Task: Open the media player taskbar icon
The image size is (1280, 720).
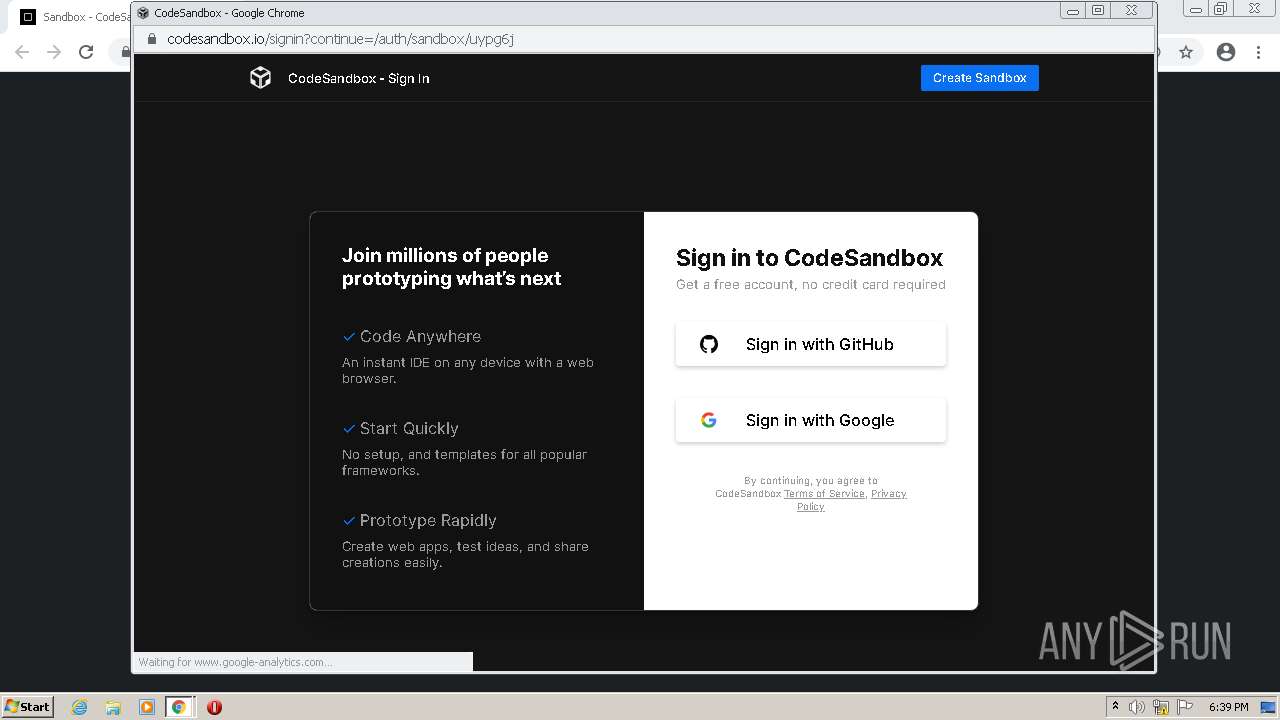Action: point(146,707)
